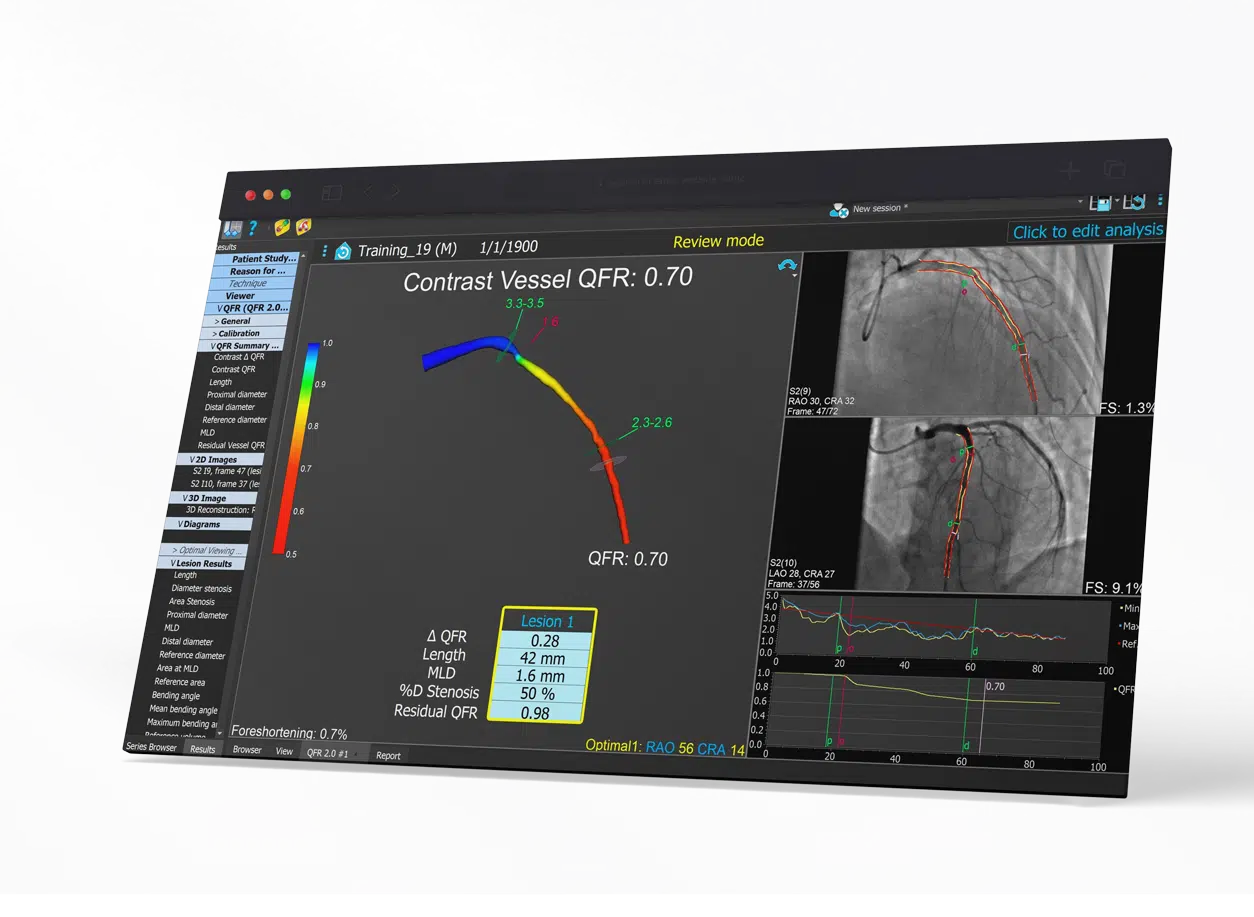Click the save session floppy disk icon
Screen dimensions: 1254x917
click(x=1101, y=203)
